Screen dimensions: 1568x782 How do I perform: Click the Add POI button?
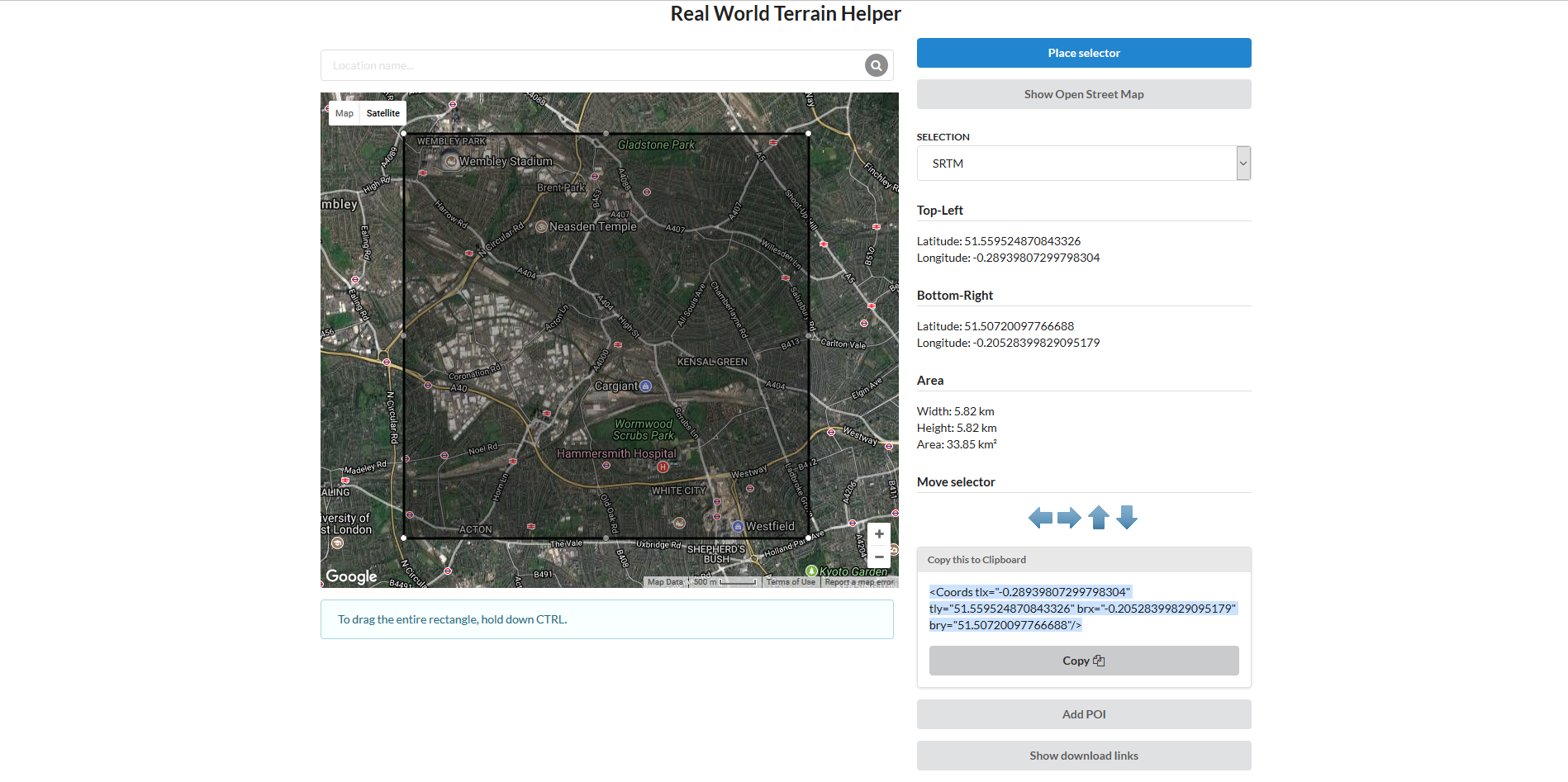coord(1084,714)
